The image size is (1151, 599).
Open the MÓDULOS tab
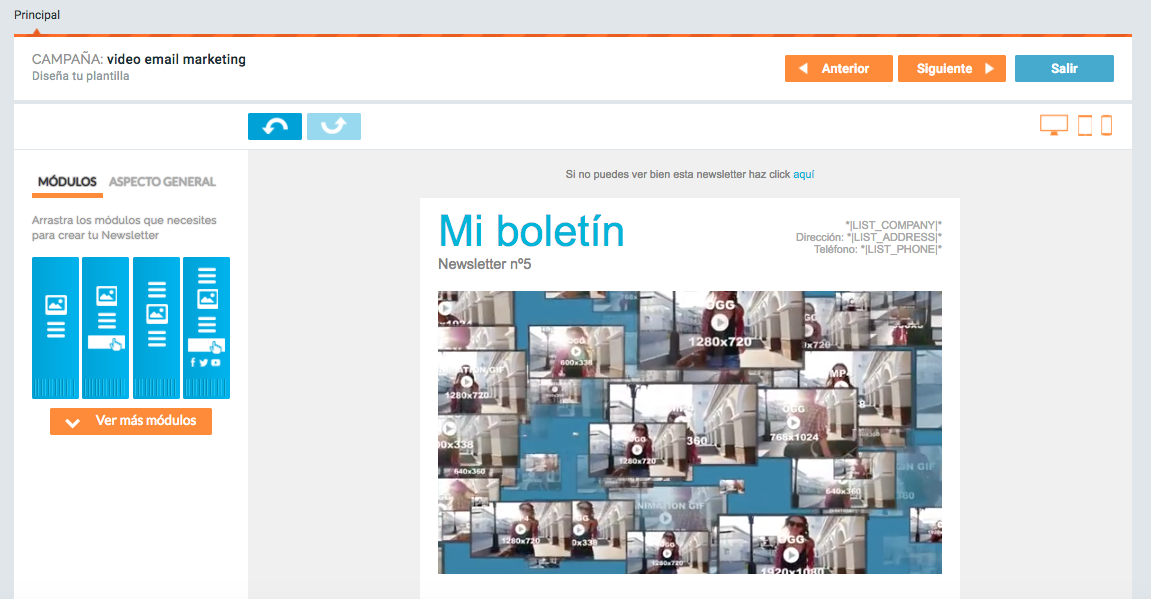[67, 182]
